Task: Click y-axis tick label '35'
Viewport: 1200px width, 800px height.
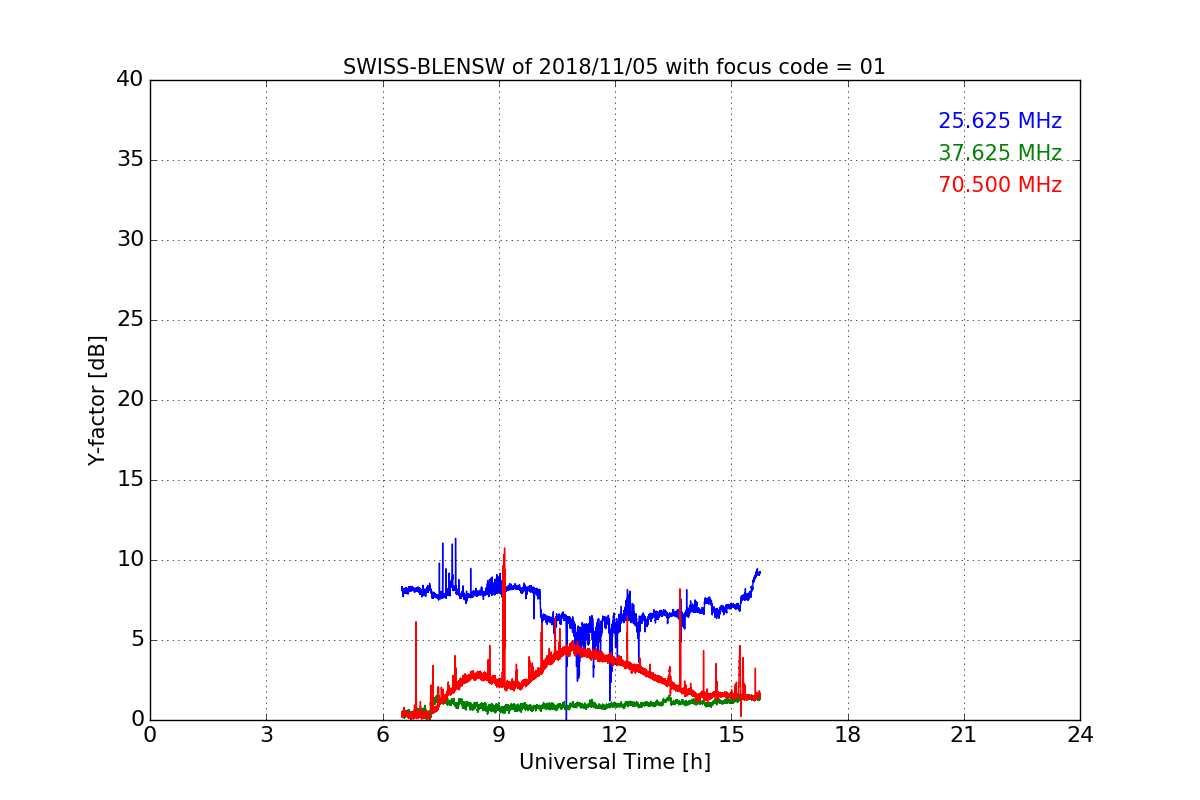Action: 130,160
